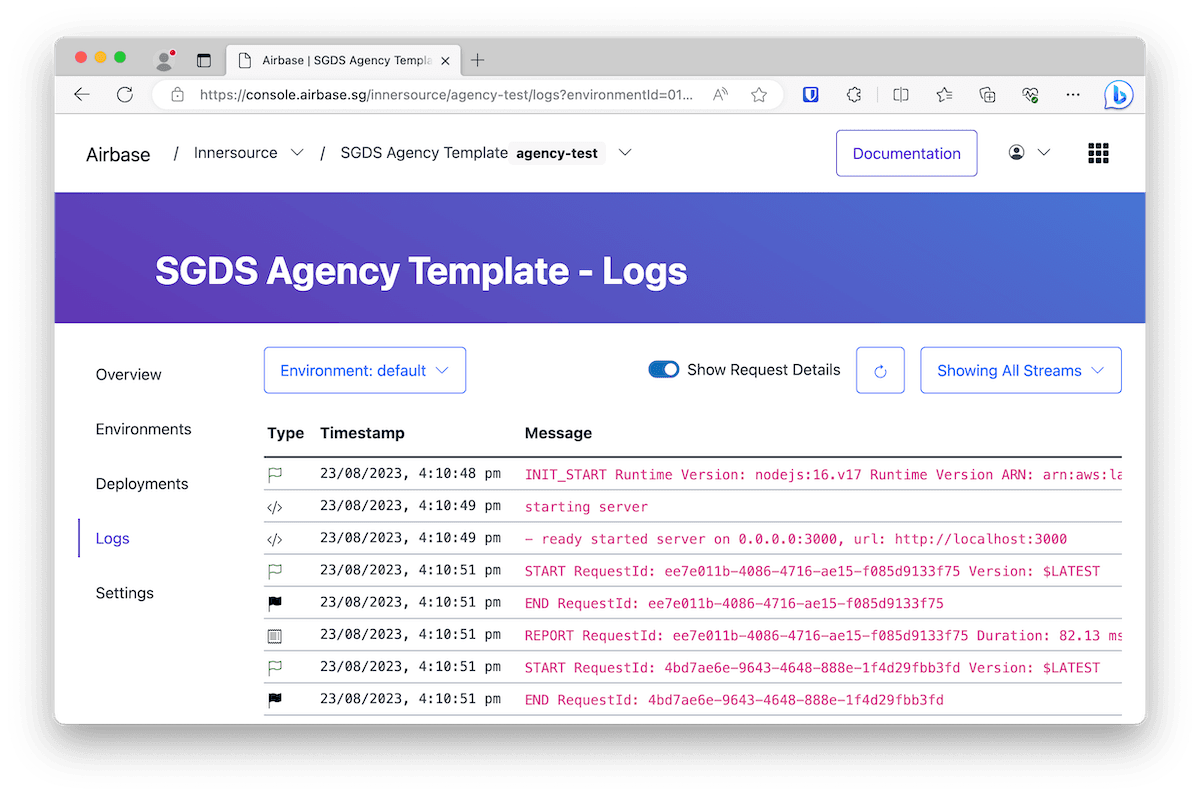Viewport: 1200px width, 796px height.
Task: Reload the page with the refresh icon
Action: pyautogui.click(x=125, y=94)
